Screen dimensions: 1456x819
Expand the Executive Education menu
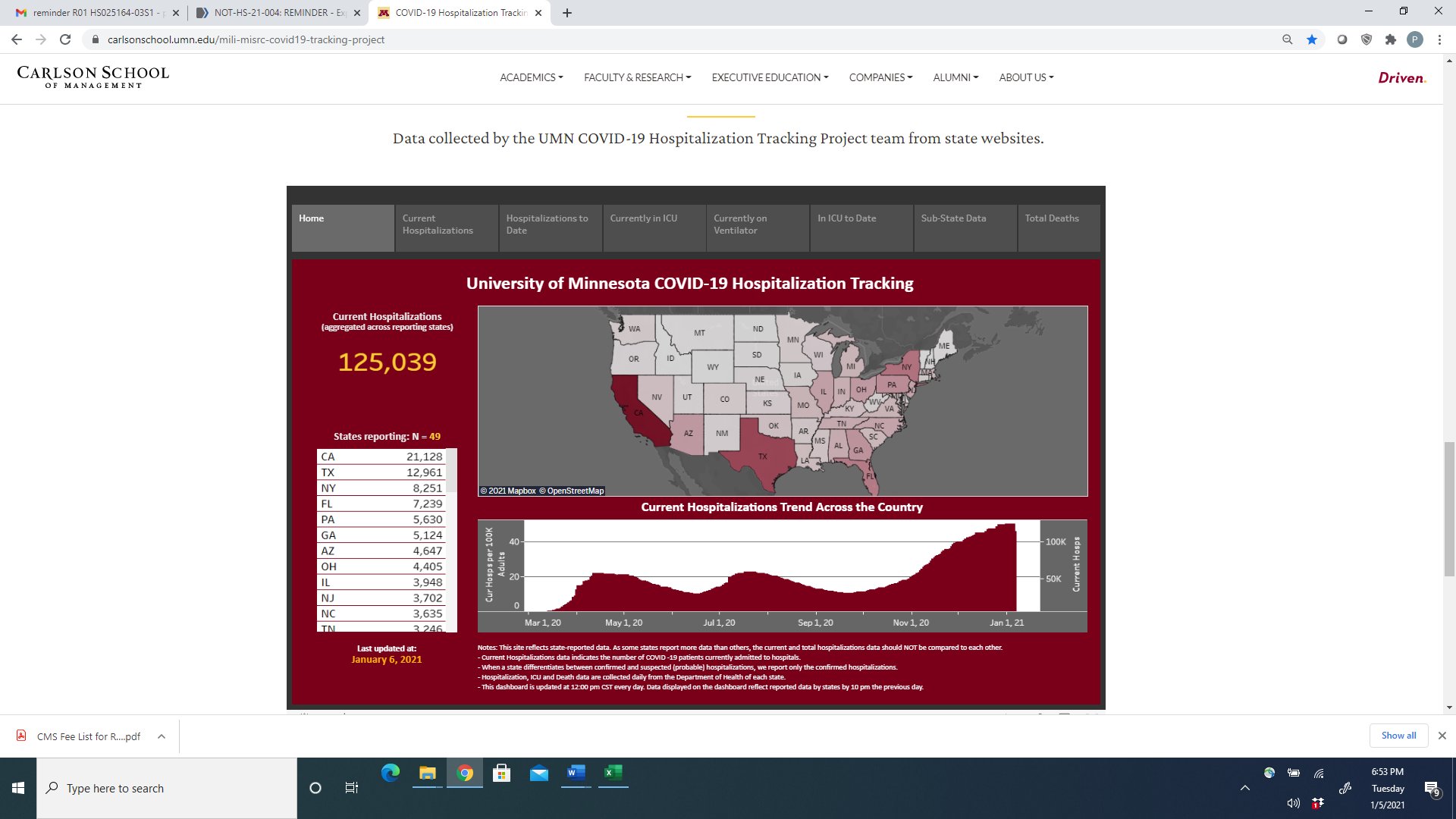[x=770, y=77]
